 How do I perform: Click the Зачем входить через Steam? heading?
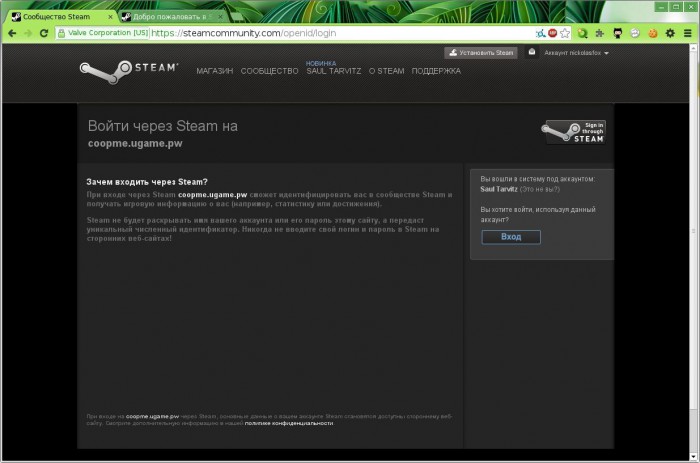pos(147,182)
